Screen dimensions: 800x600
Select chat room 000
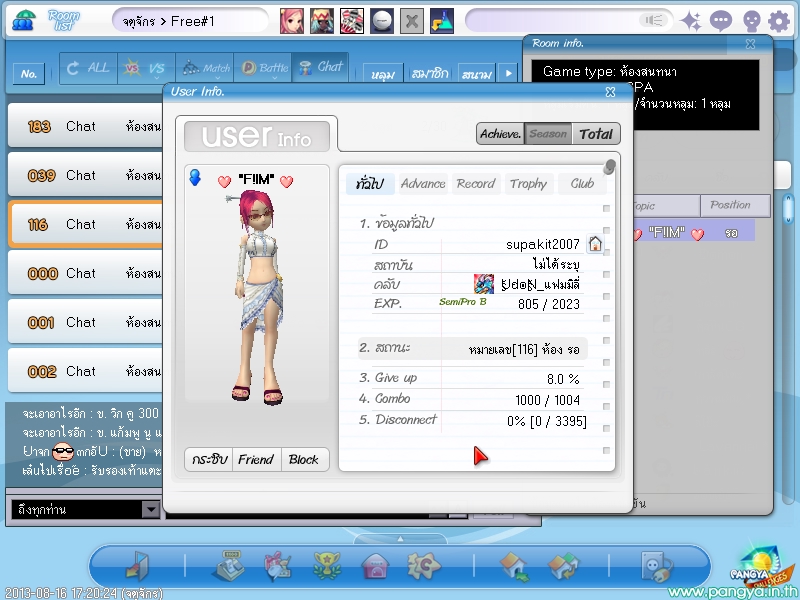click(x=86, y=273)
